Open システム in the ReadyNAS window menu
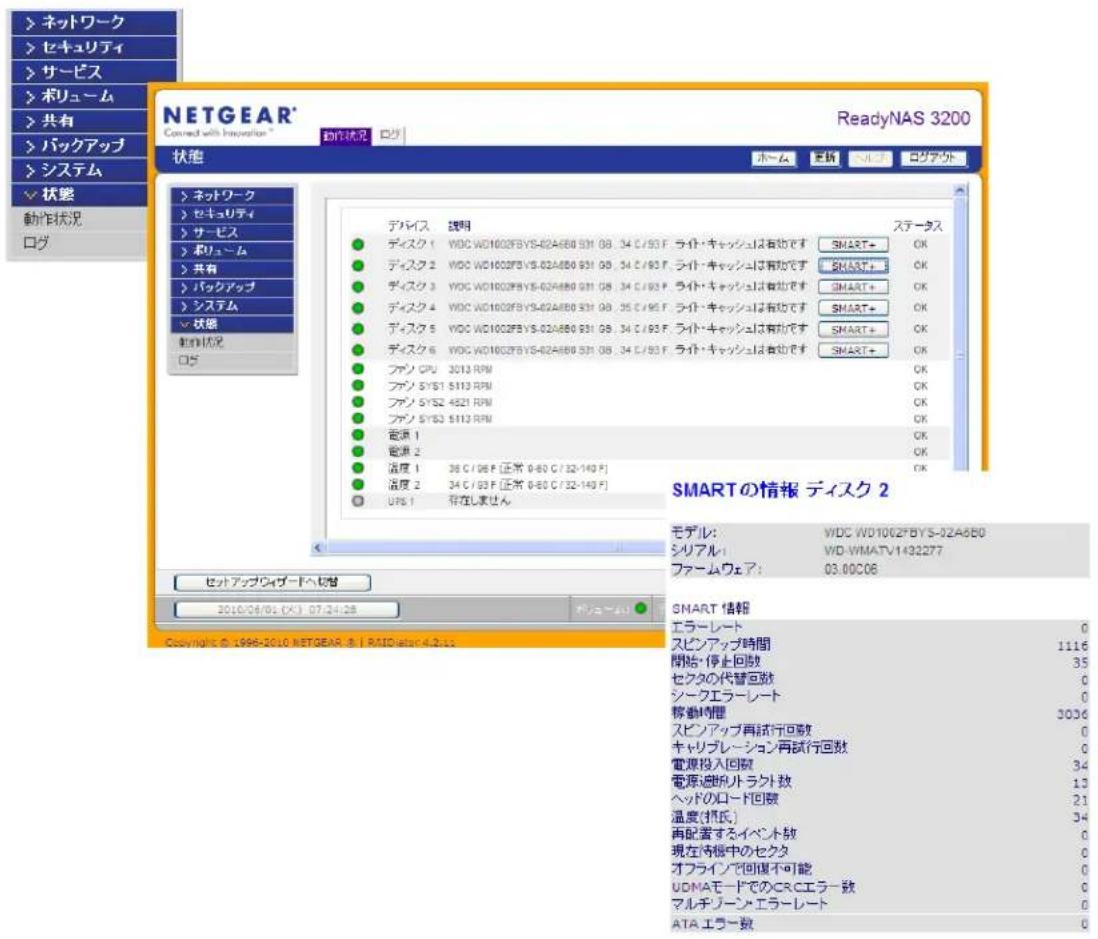The height and width of the screenshot is (939, 1098). pos(232,306)
